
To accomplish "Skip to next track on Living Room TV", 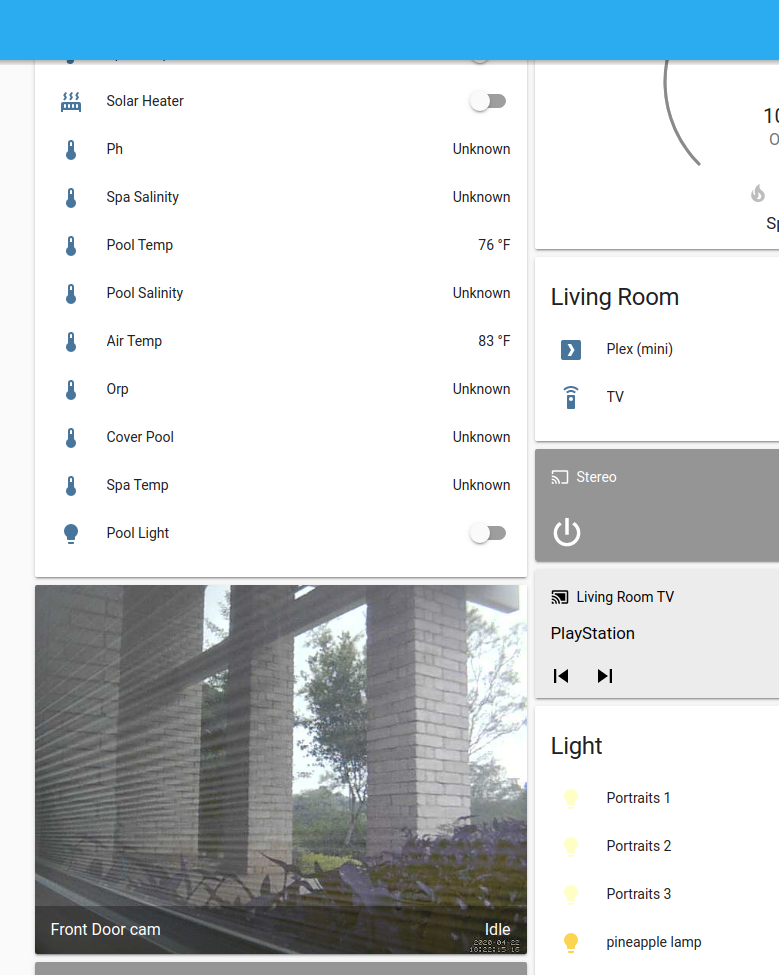I will click(x=604, y=676).
